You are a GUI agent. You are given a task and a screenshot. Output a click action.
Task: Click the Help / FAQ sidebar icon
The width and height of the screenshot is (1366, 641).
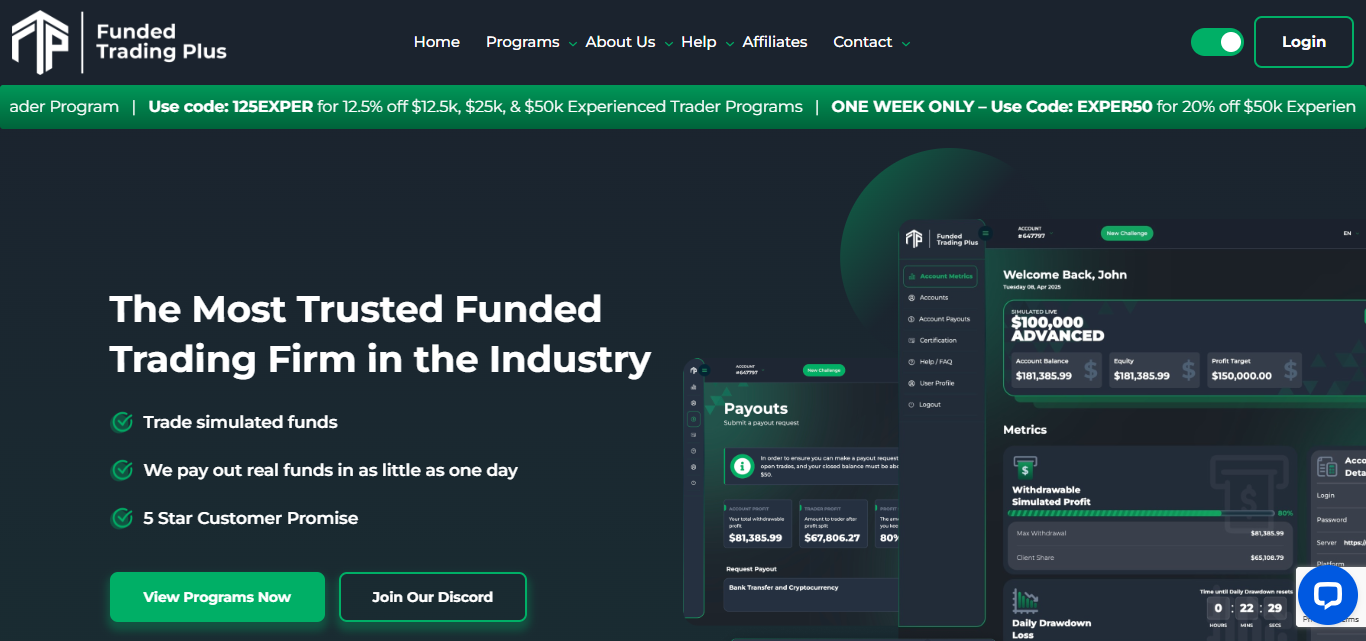(x=911, y=362)
